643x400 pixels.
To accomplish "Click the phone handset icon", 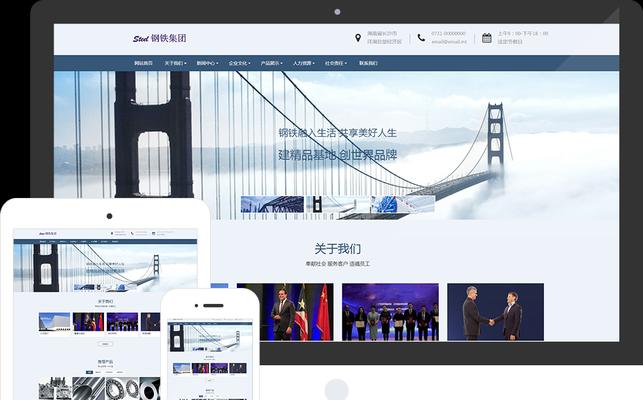I will click(x=421, y=38).
